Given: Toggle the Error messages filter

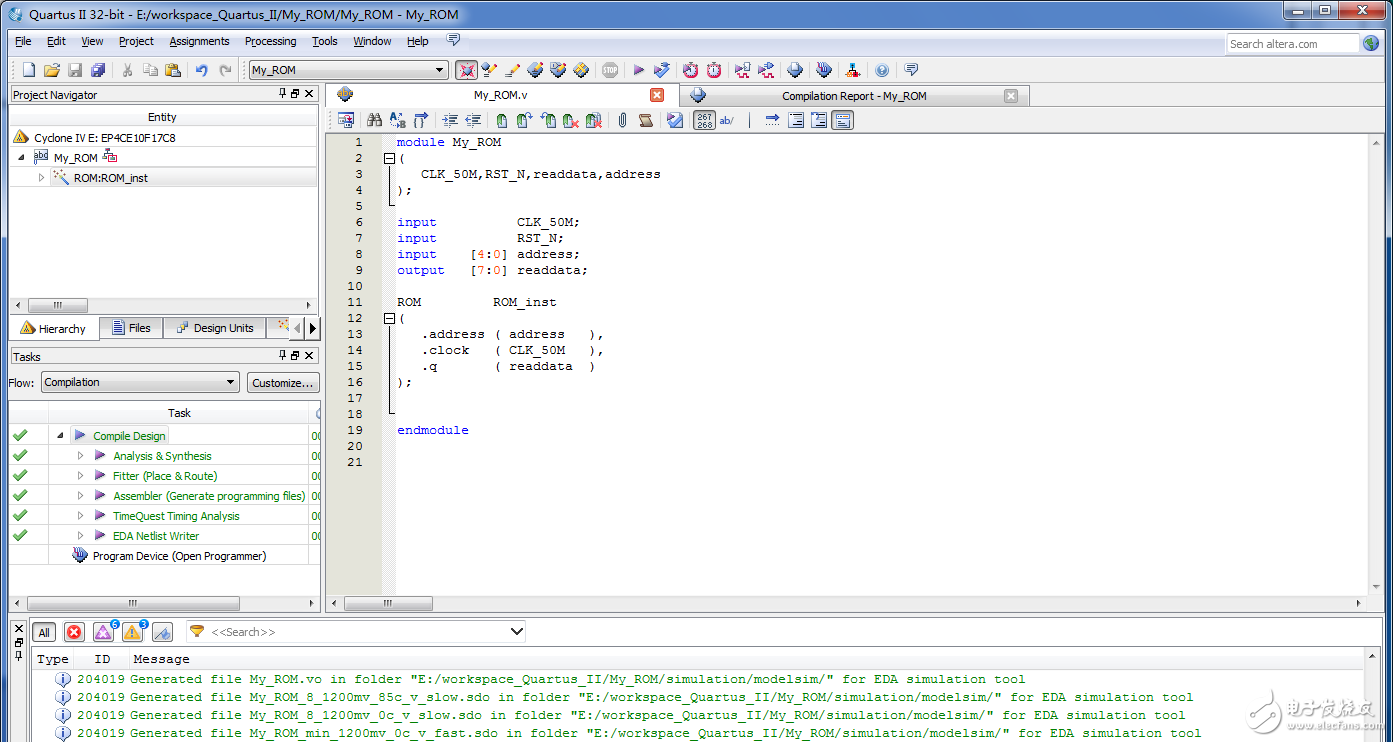Looking at the screenshot, I should [x=74, y=632].
